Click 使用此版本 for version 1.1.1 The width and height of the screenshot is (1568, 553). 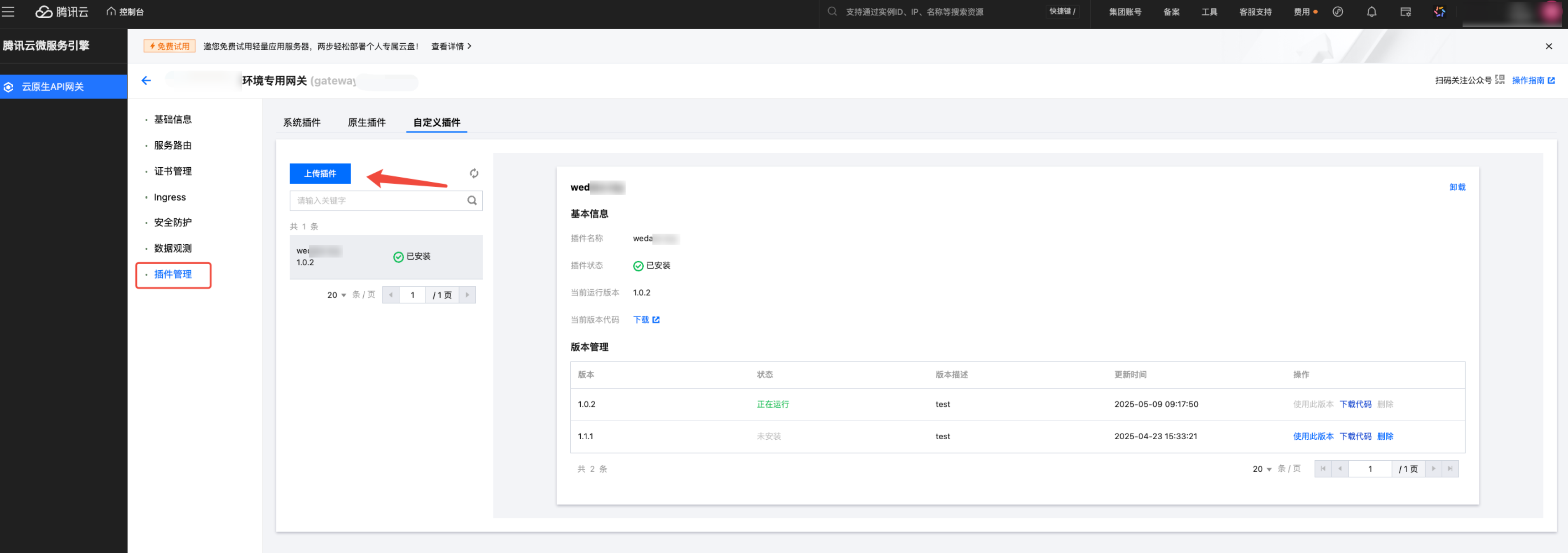click(1313, 436)
